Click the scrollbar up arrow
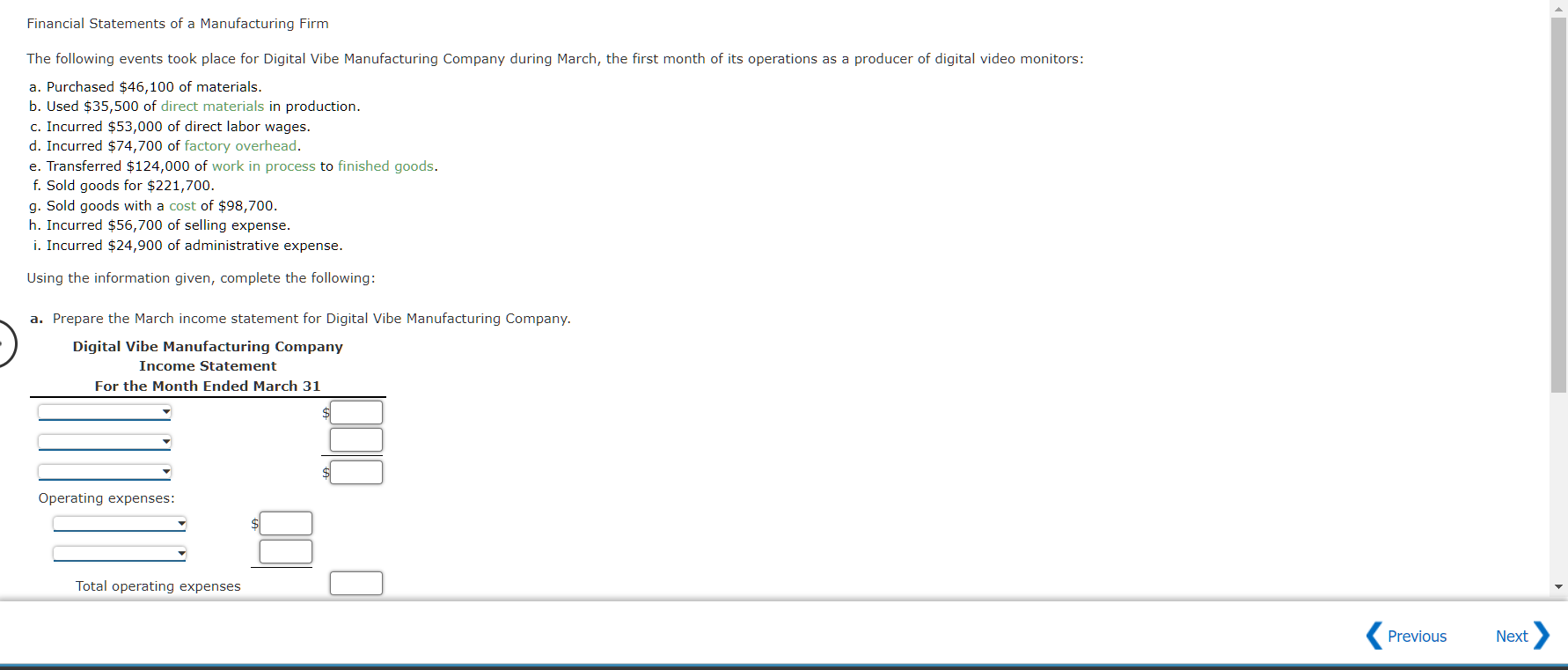 tap(1559, 8)
